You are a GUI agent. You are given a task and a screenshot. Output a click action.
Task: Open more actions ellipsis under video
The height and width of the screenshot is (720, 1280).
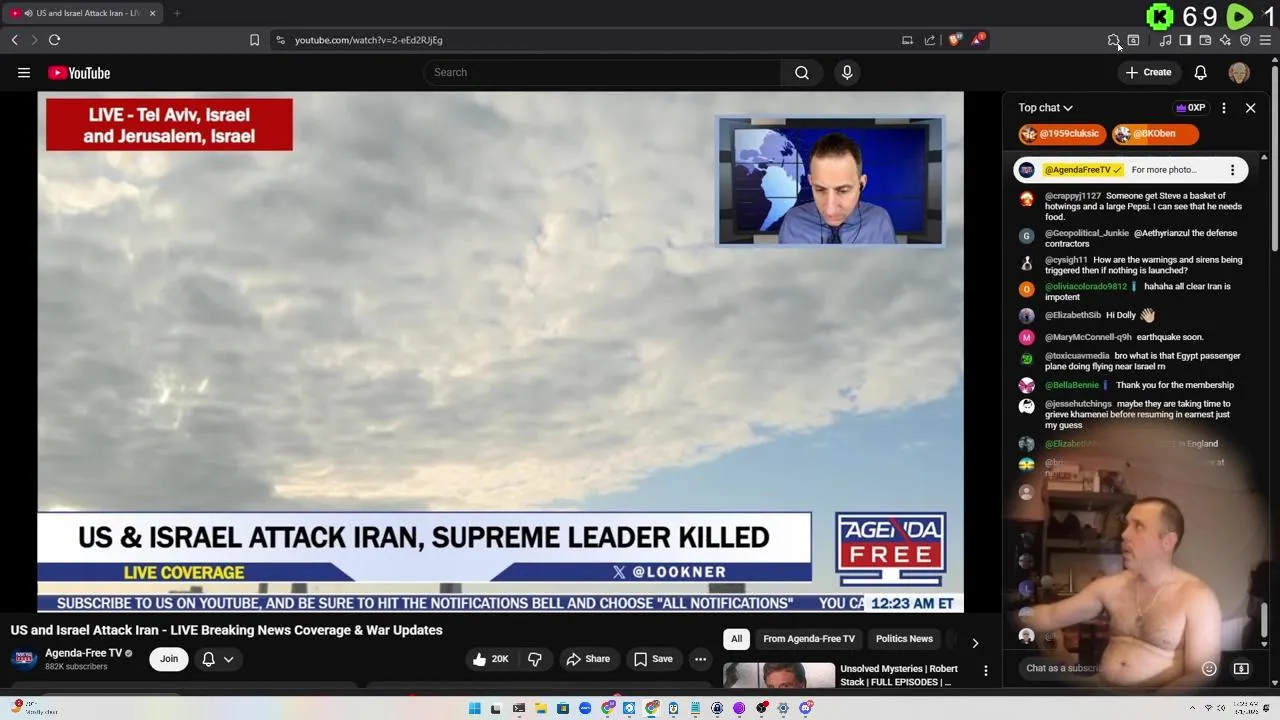[x=700, y=659]
